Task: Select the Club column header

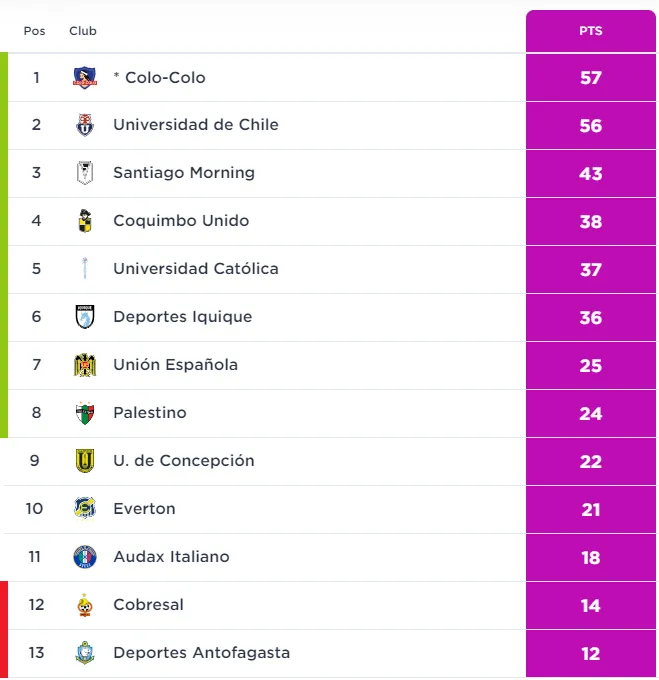Action: (83, 31)
